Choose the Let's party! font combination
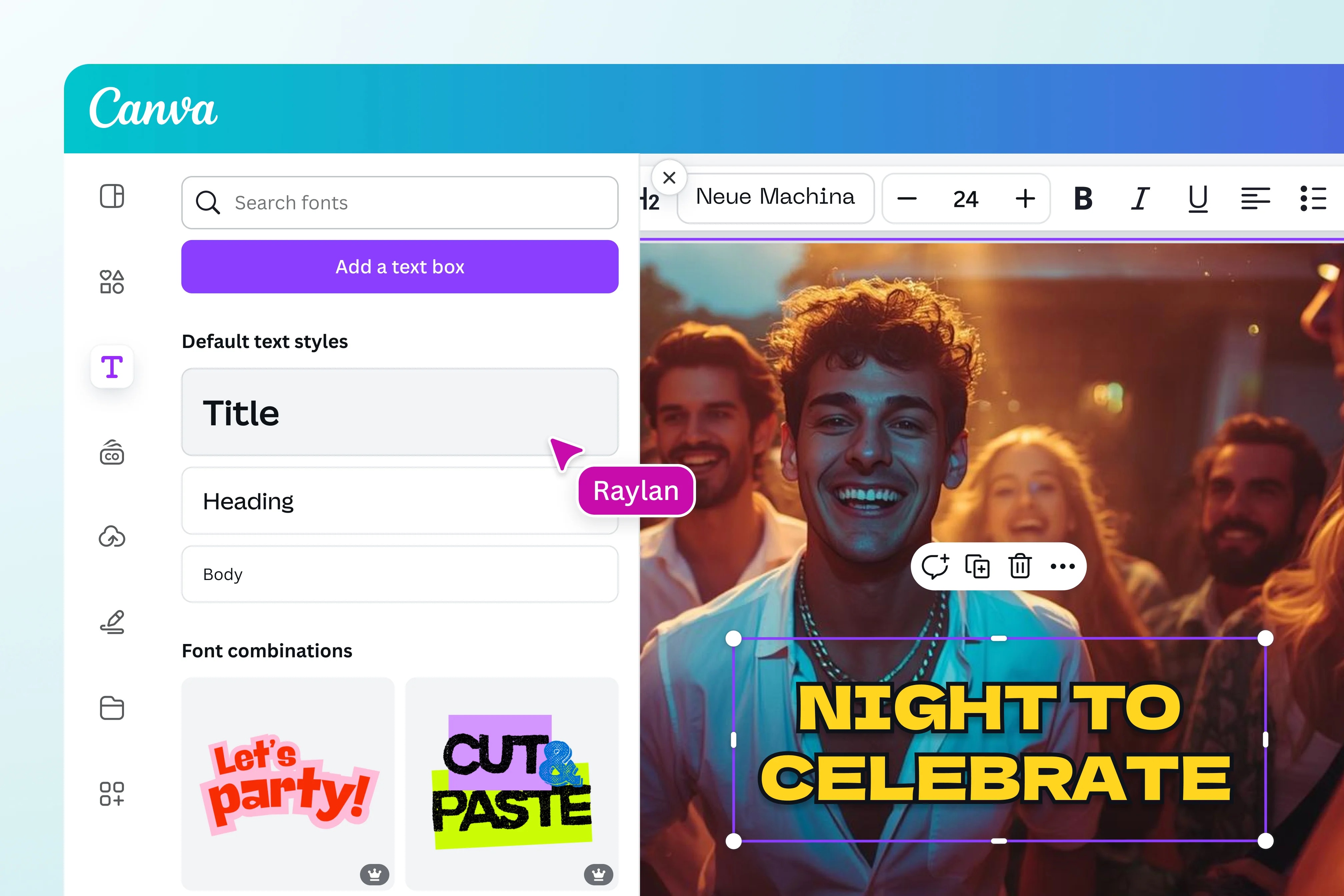1344x896 pixels. pyautogui.click(x=288, y=784)
